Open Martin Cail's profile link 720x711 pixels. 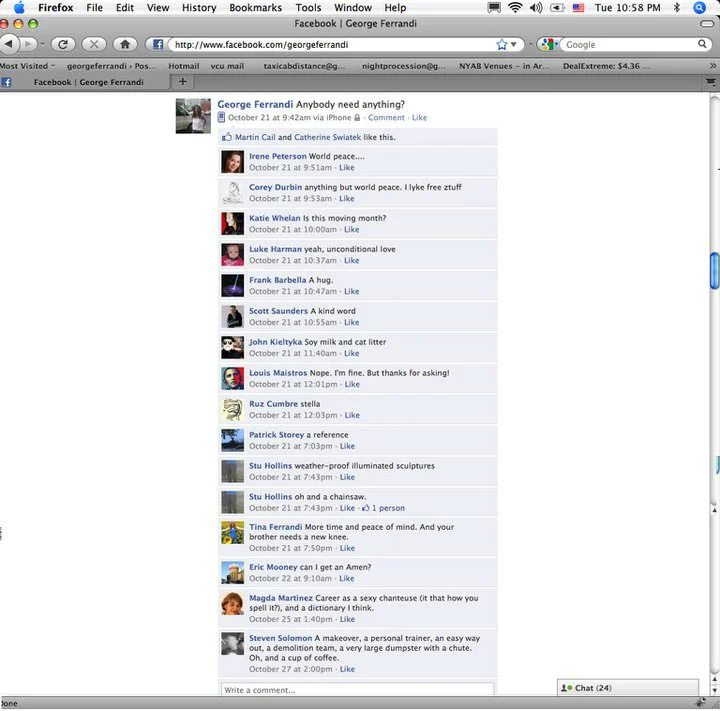255,137
